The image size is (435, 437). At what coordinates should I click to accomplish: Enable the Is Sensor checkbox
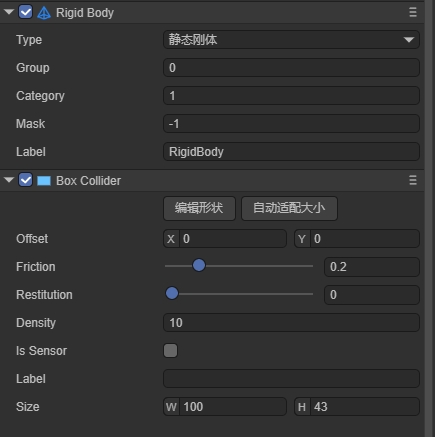pyautogui.click(x=170, y=351)
